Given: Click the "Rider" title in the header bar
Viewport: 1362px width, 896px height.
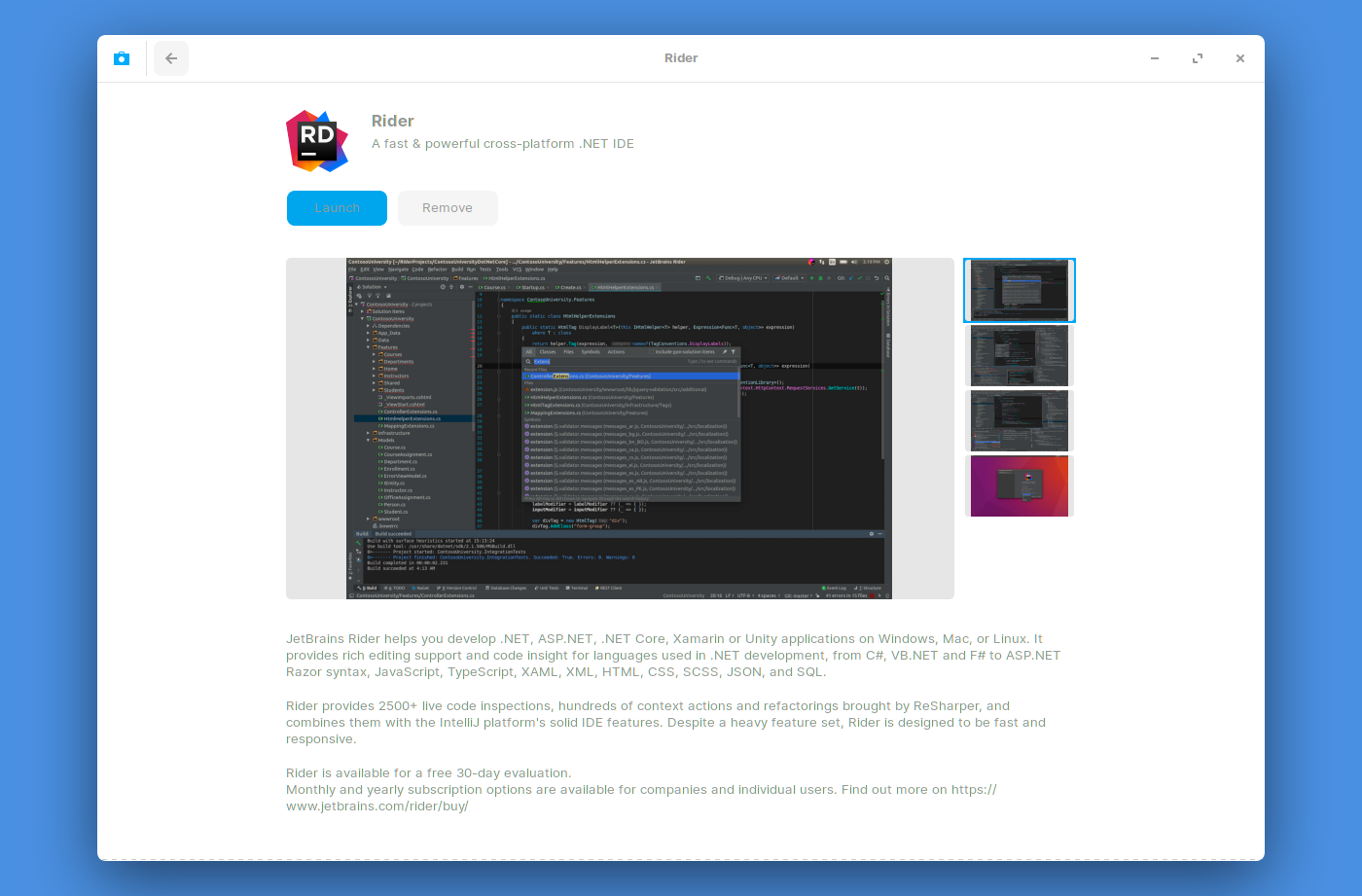Looking at the screenshot, I should [681, 58].
